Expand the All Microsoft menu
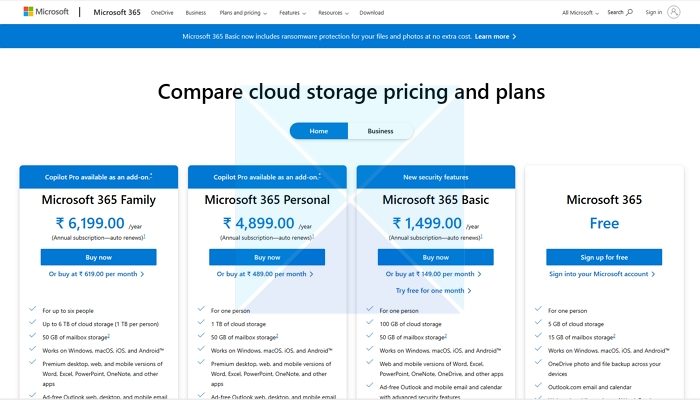Screen dimensions: 700x400 (x=581, y=13)
